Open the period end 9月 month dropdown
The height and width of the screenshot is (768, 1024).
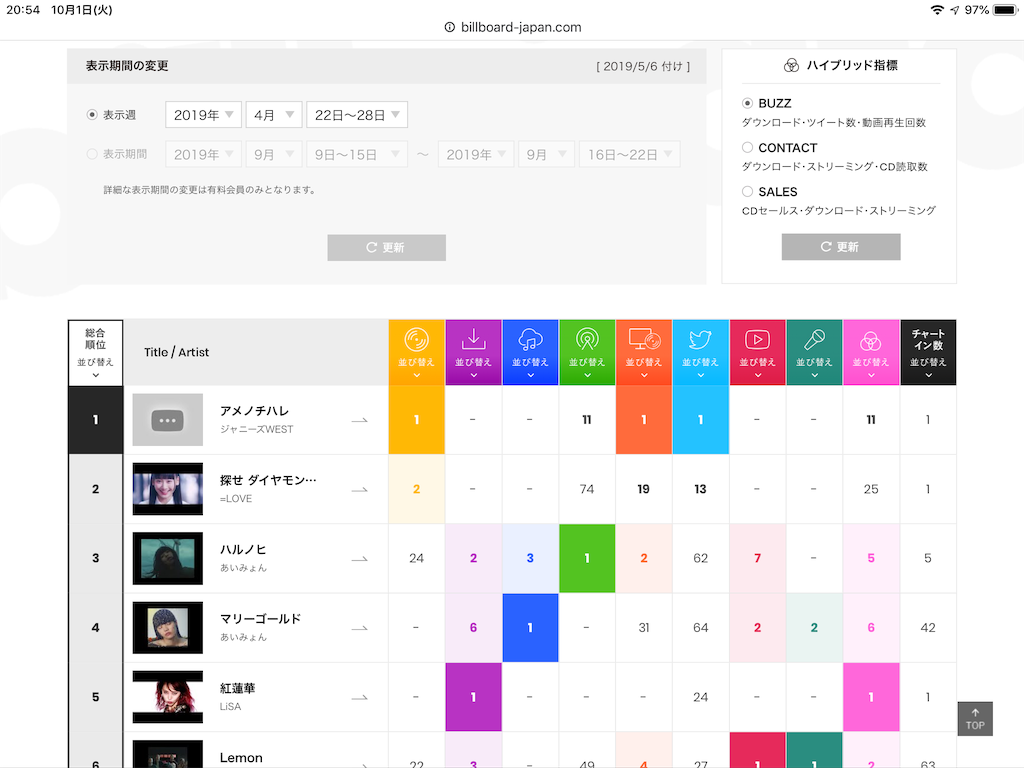click(547, 155)
